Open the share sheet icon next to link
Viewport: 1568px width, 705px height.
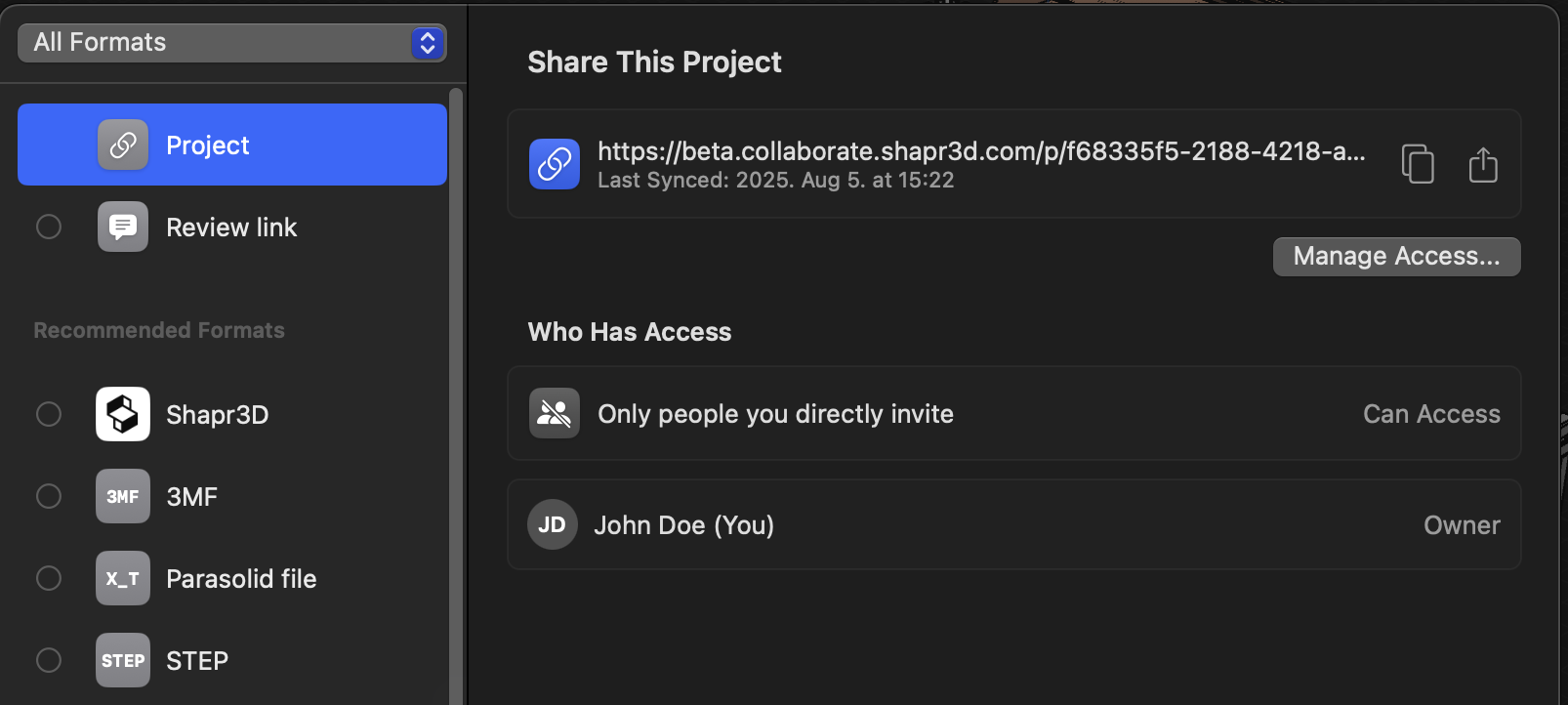(x=1483, y=163)
